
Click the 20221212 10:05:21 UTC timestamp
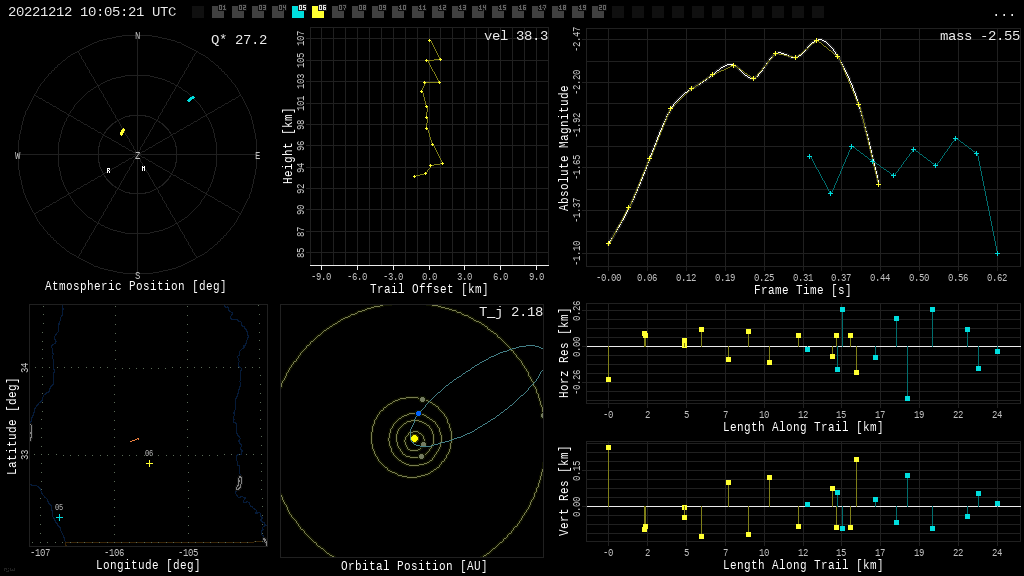pyautogui.click(x=92, y=12)
